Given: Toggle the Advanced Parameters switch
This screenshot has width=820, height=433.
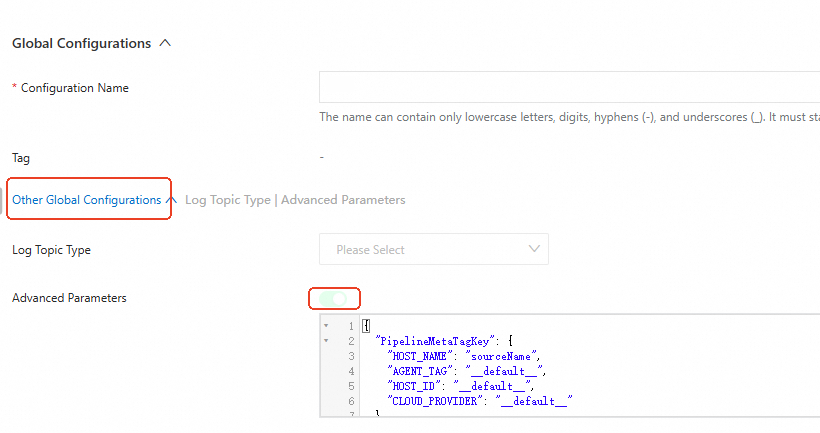Looking at the screenshot, I should point(333,299).
